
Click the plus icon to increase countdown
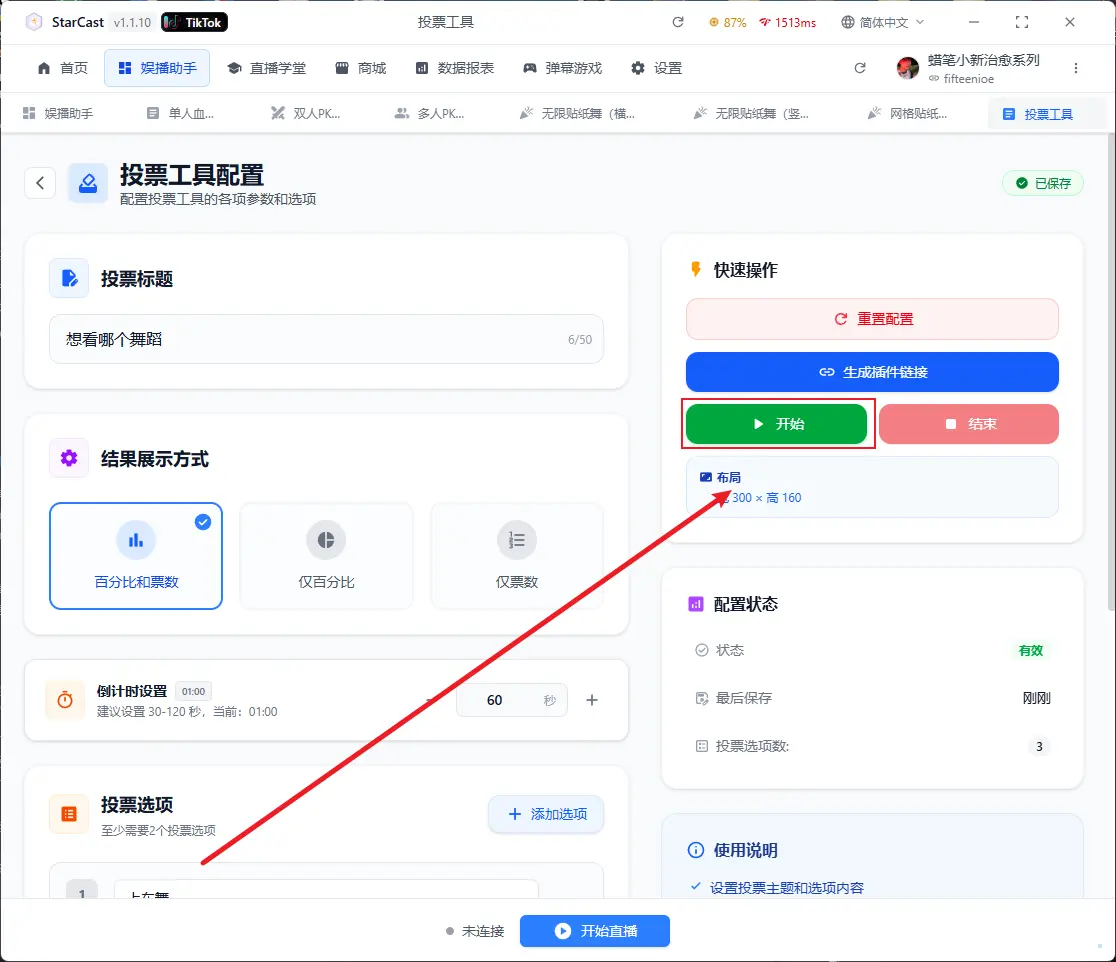591,700
